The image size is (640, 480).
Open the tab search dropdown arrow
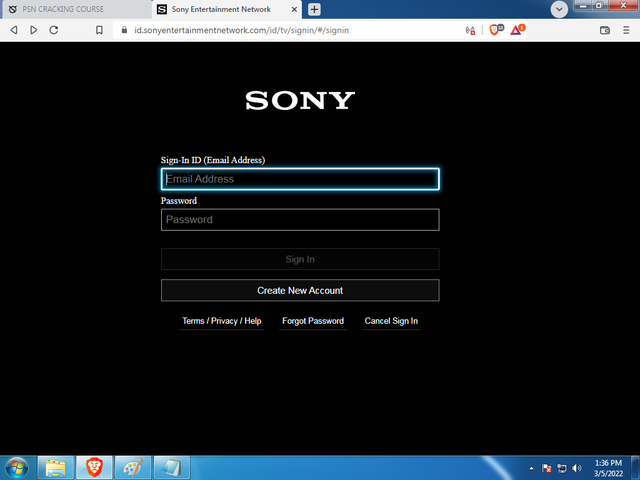[x=559, y=9]
